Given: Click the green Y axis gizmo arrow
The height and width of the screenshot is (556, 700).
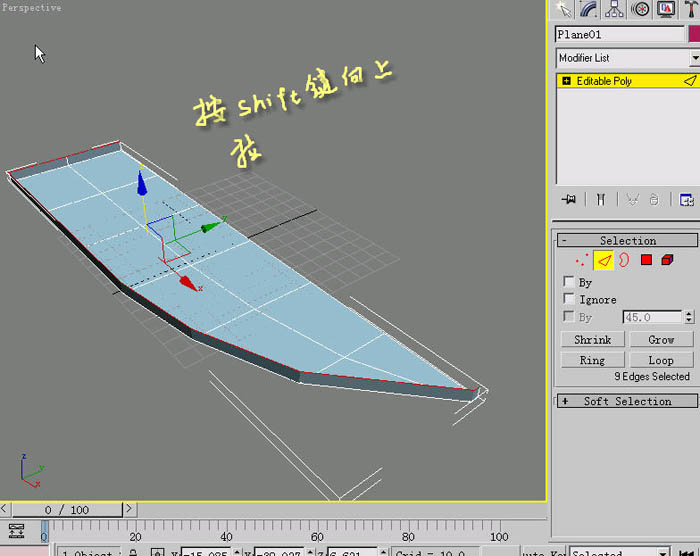Looking at the screenshot, I should pos(212,226).
